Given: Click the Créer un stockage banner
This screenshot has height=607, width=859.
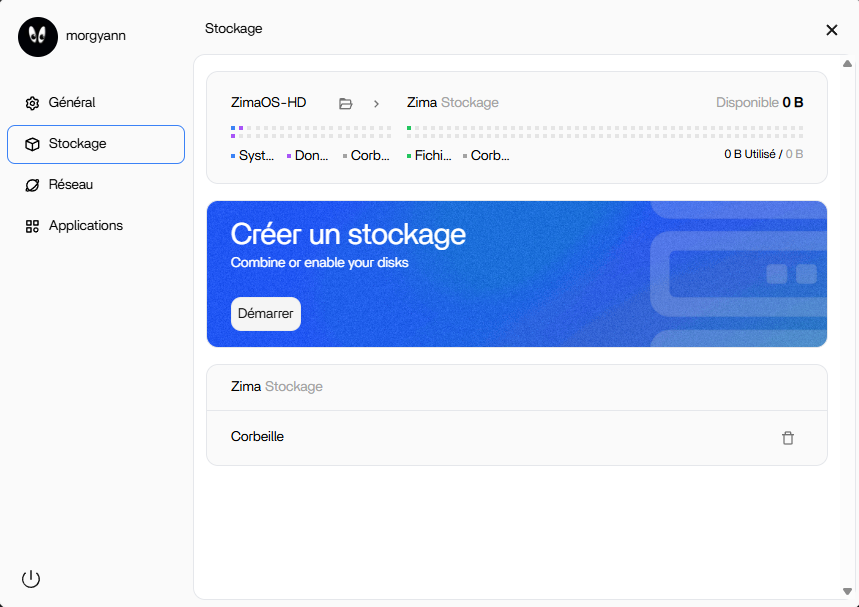Looking at the screenshot, I should (517, 274).
